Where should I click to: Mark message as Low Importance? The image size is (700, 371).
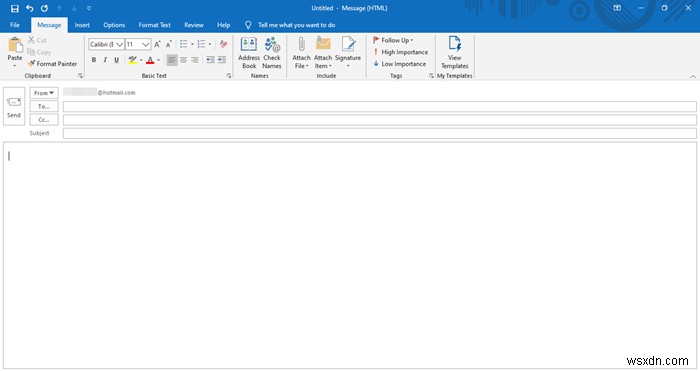coord(400,64)
